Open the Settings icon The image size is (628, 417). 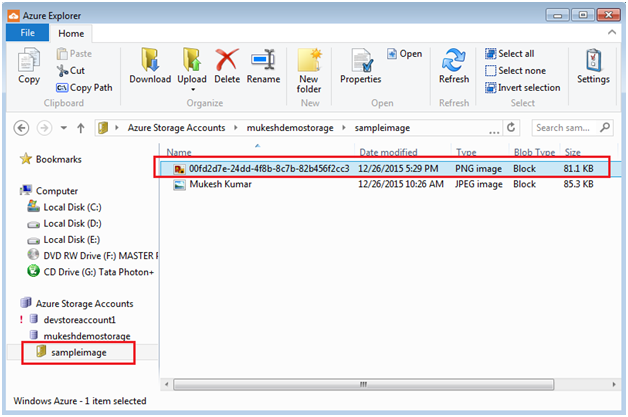pos(593,66)
